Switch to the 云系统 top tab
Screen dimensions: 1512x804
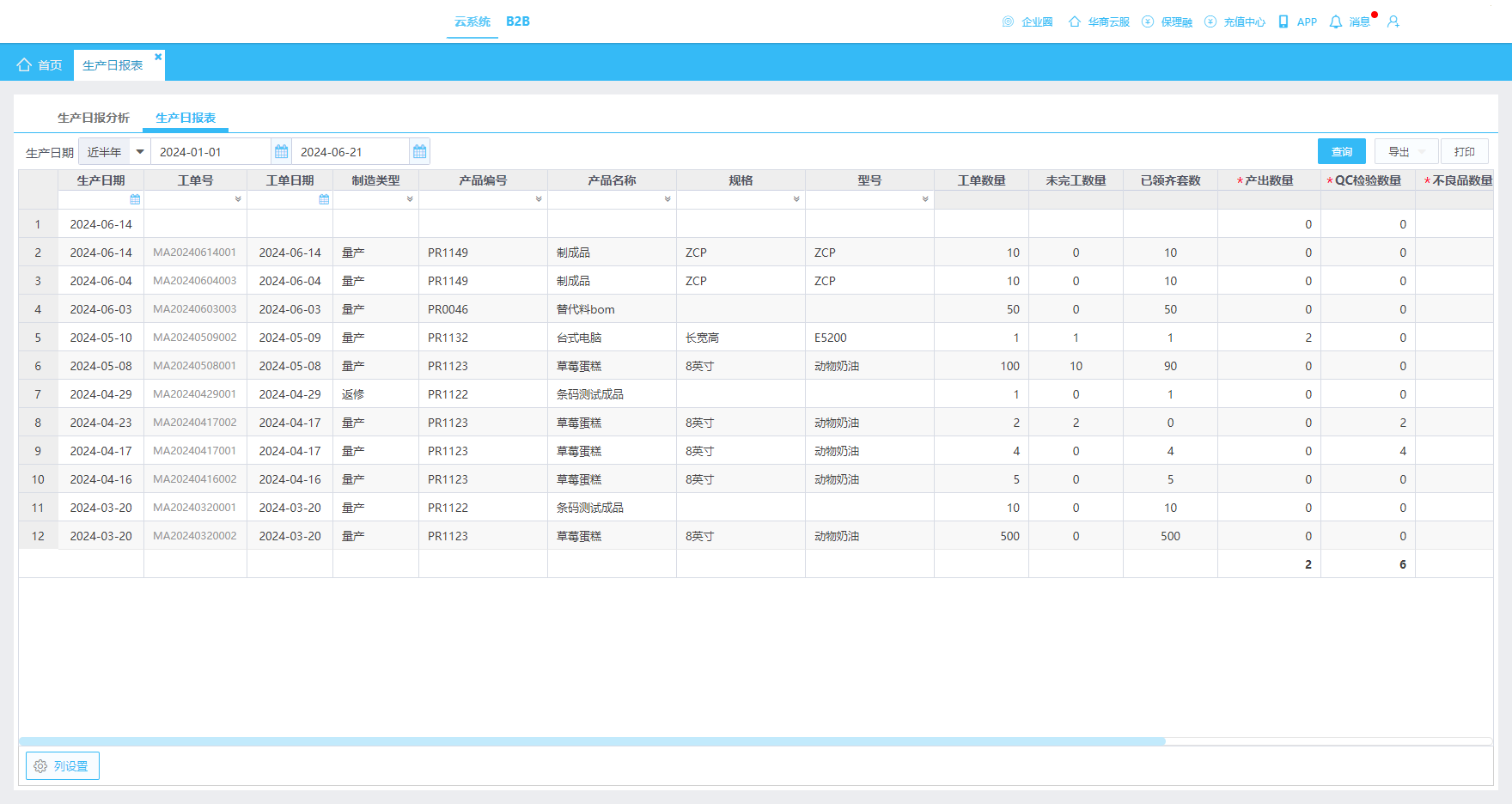[x=472, y=21]
